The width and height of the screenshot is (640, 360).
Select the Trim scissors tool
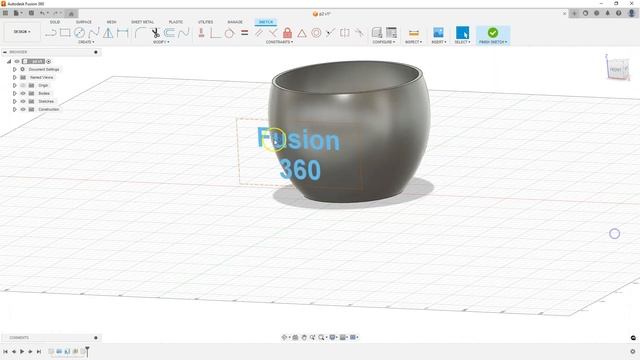[x=155, y=33]
